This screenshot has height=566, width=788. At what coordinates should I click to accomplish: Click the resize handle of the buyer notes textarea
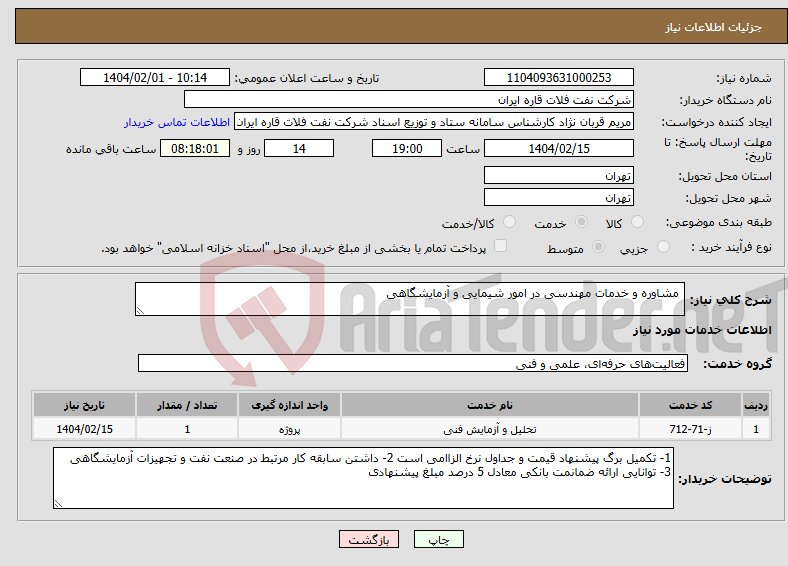tap(58, 504)
